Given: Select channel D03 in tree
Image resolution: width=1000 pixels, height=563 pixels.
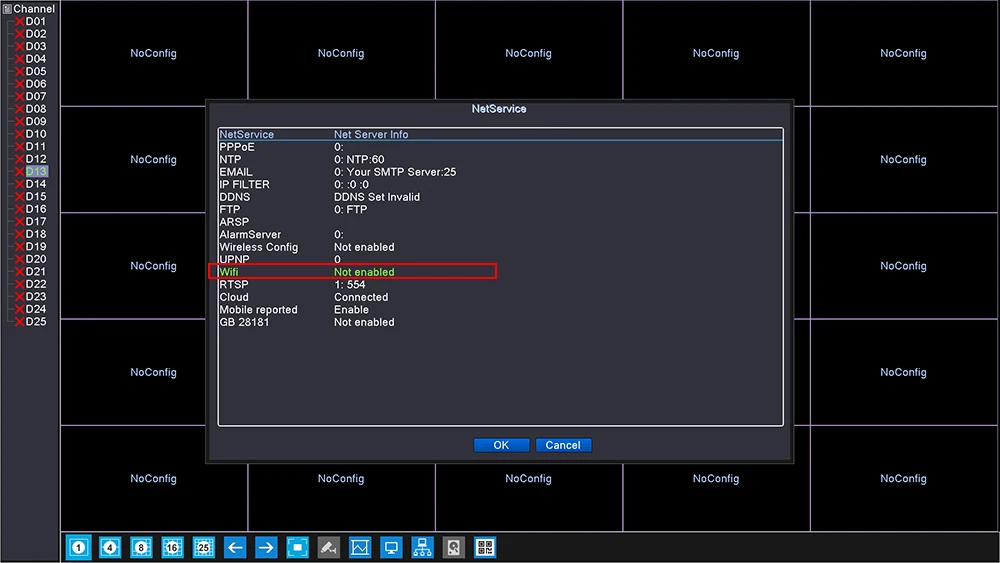Looking at the screenshot, I should [x=36, y=46].
